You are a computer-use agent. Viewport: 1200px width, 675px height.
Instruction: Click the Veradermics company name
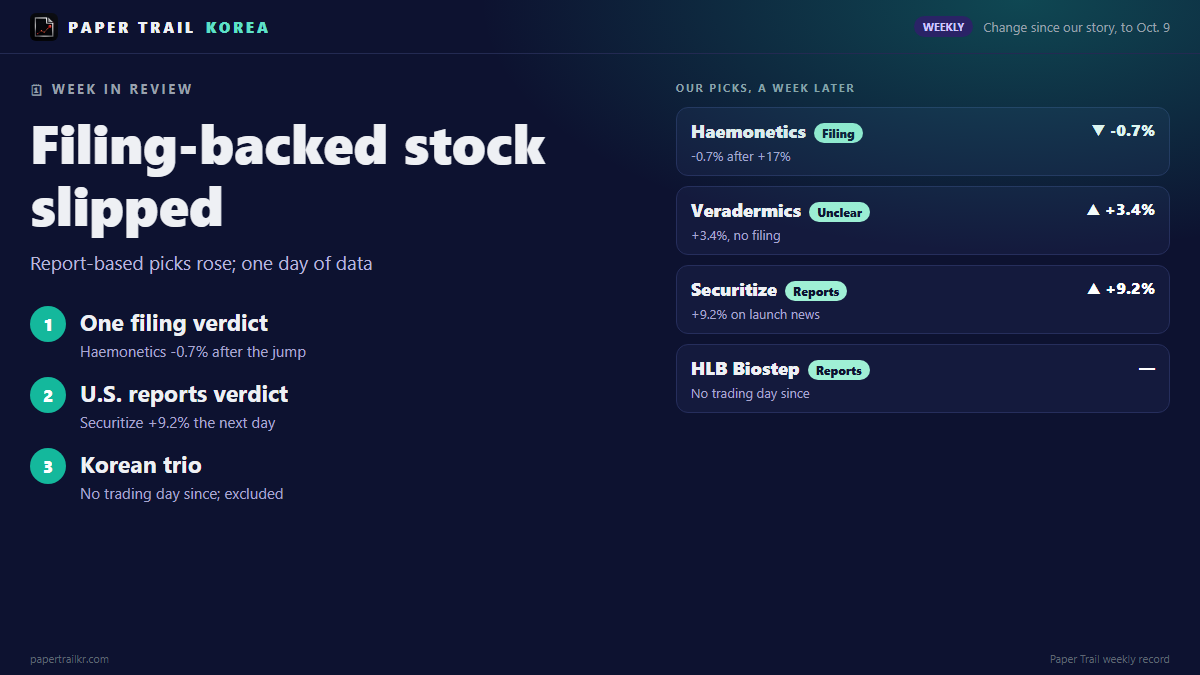[x=746, y=210]
